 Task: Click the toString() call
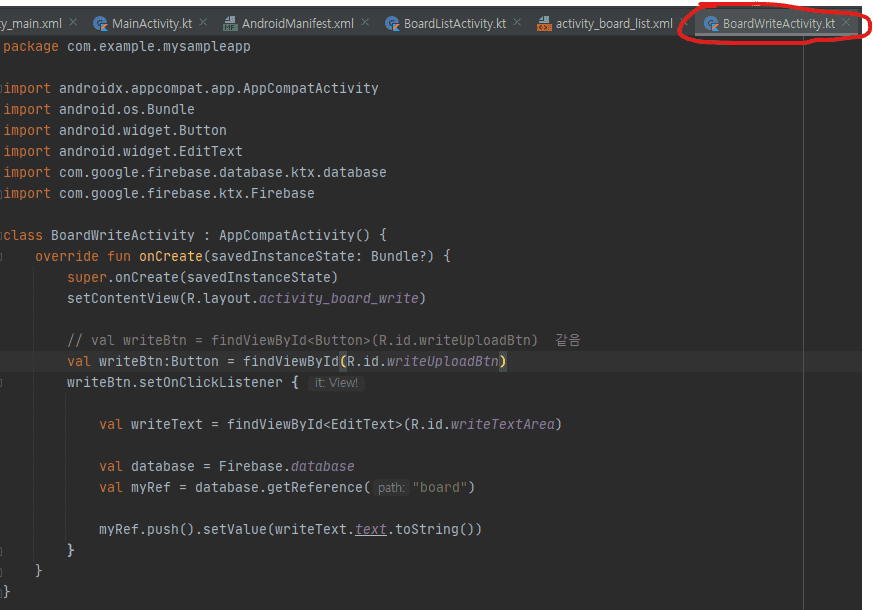tap(434, 529)
